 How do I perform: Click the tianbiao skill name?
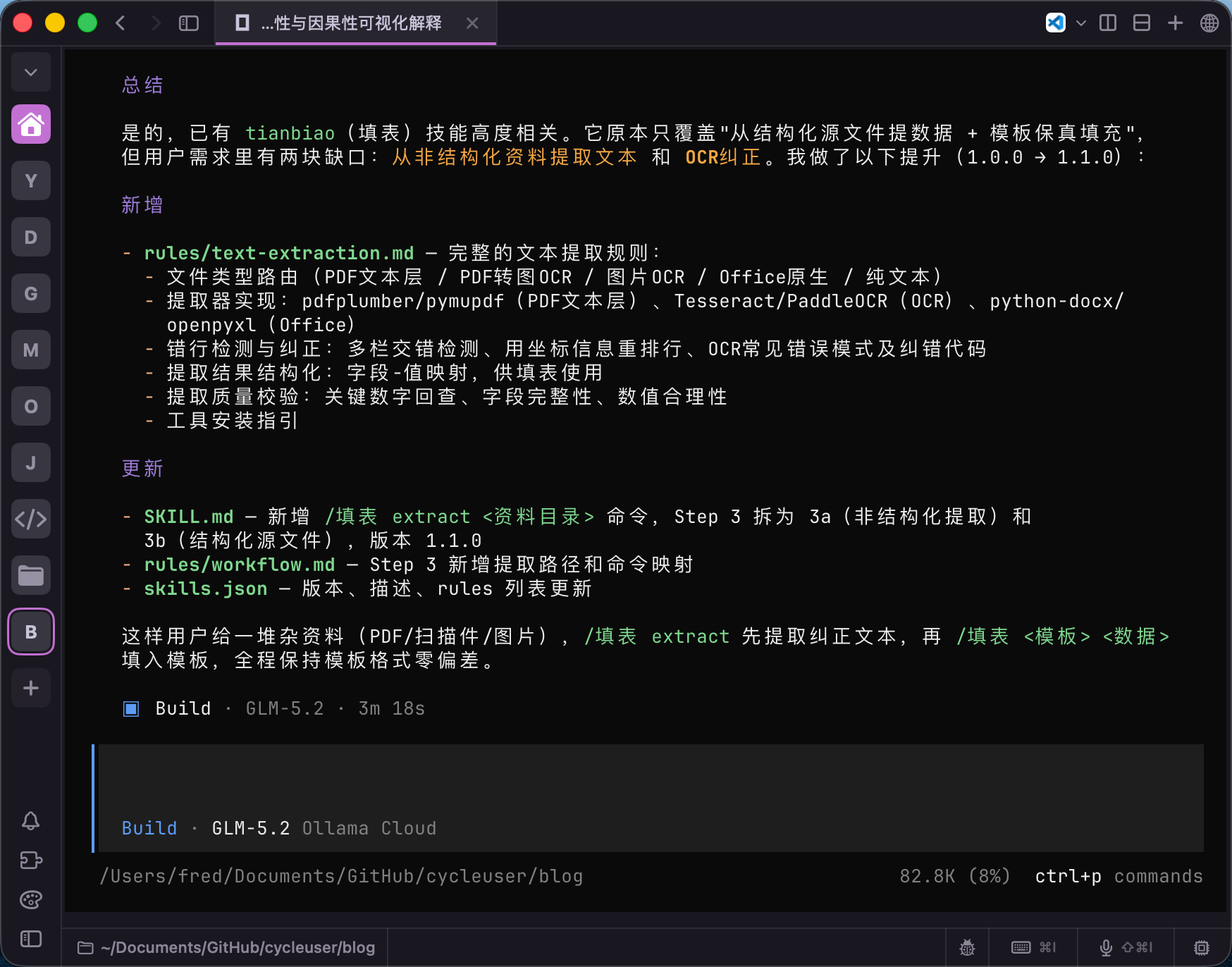(290, 133)
